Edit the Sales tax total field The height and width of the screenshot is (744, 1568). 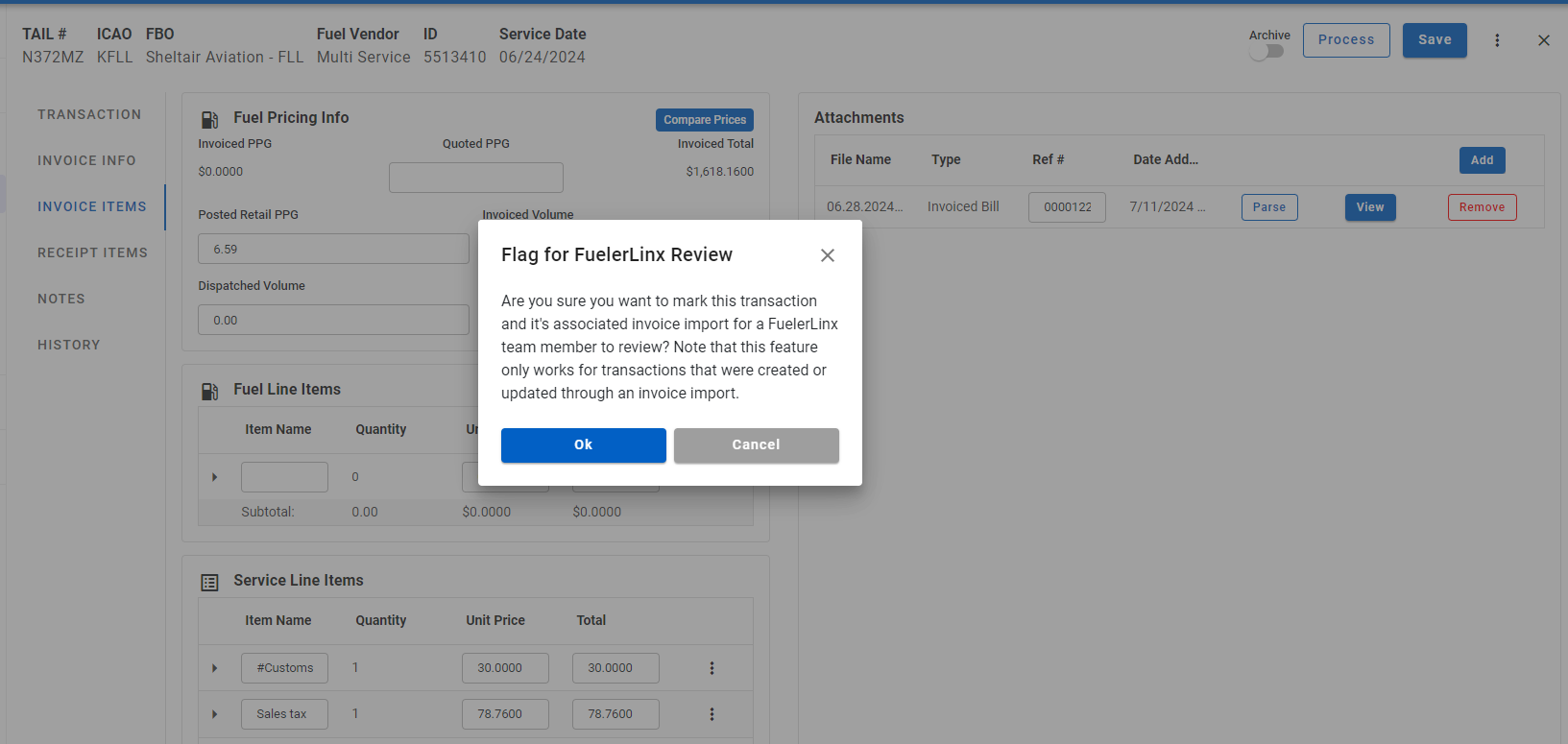coord(615,714)
